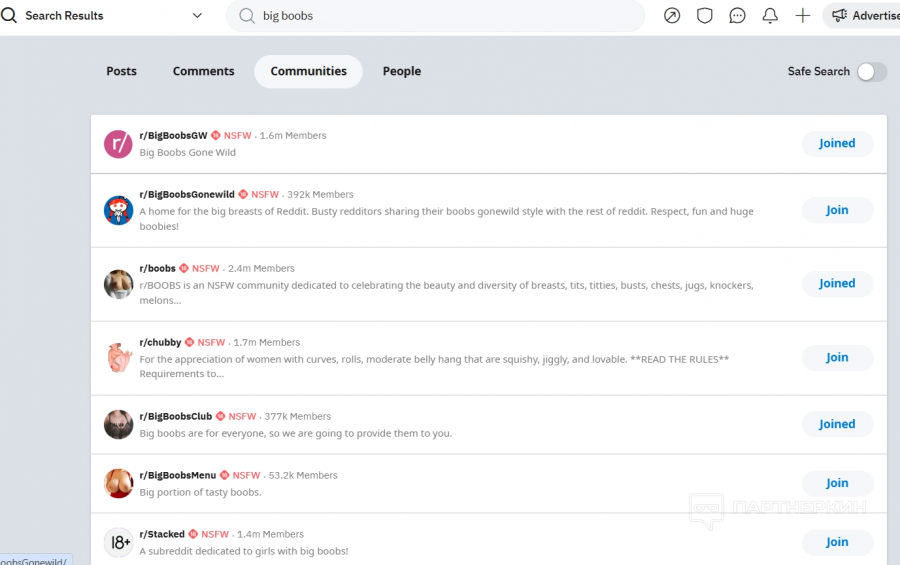900x565 pixels.
Task: Click the Joined button for r/boobs
Action: 837,283
